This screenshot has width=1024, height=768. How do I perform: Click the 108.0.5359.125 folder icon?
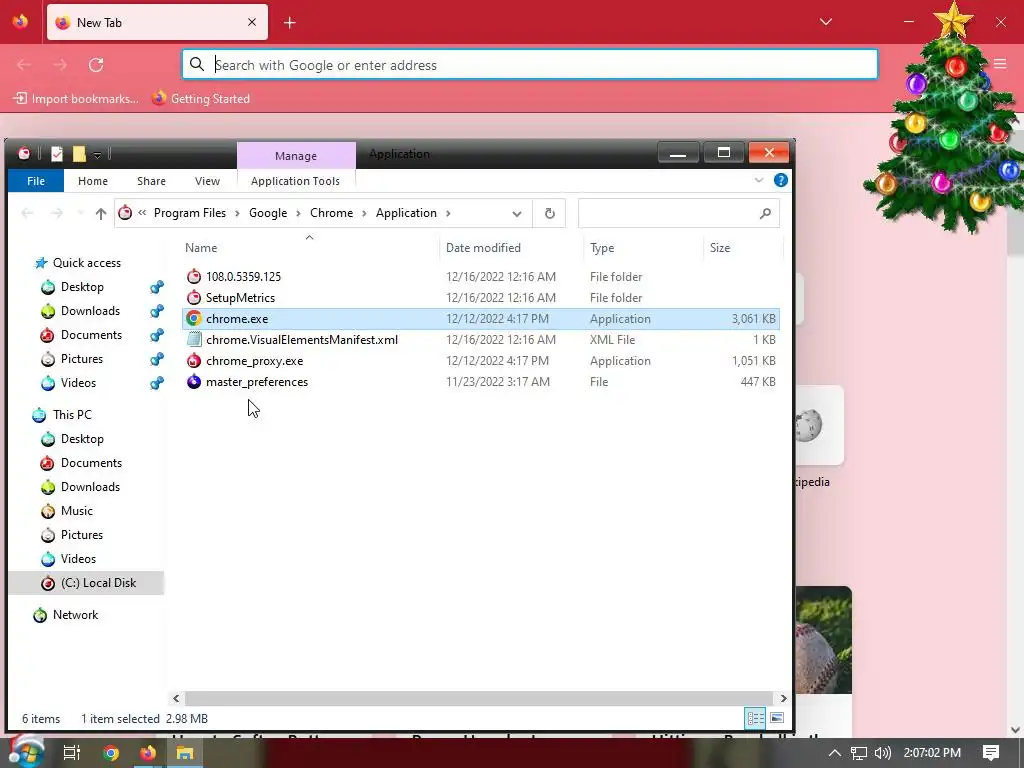[x=194, y=276]
